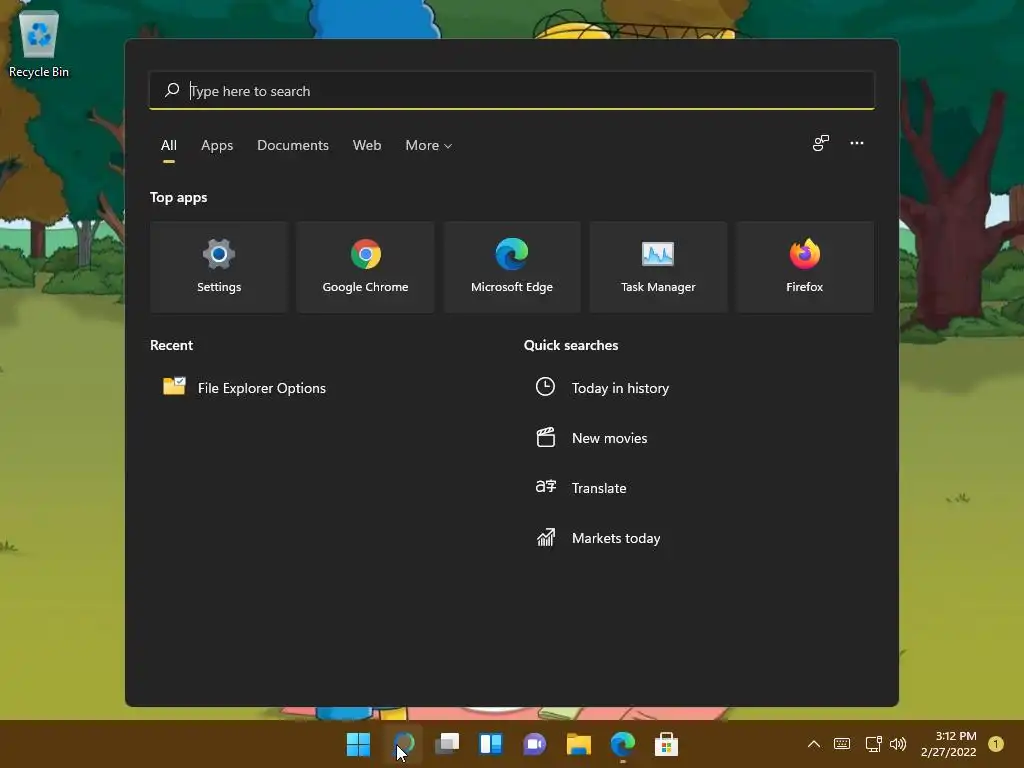
Task: Click the taskbar Search icon
Action: coord(403,744)
